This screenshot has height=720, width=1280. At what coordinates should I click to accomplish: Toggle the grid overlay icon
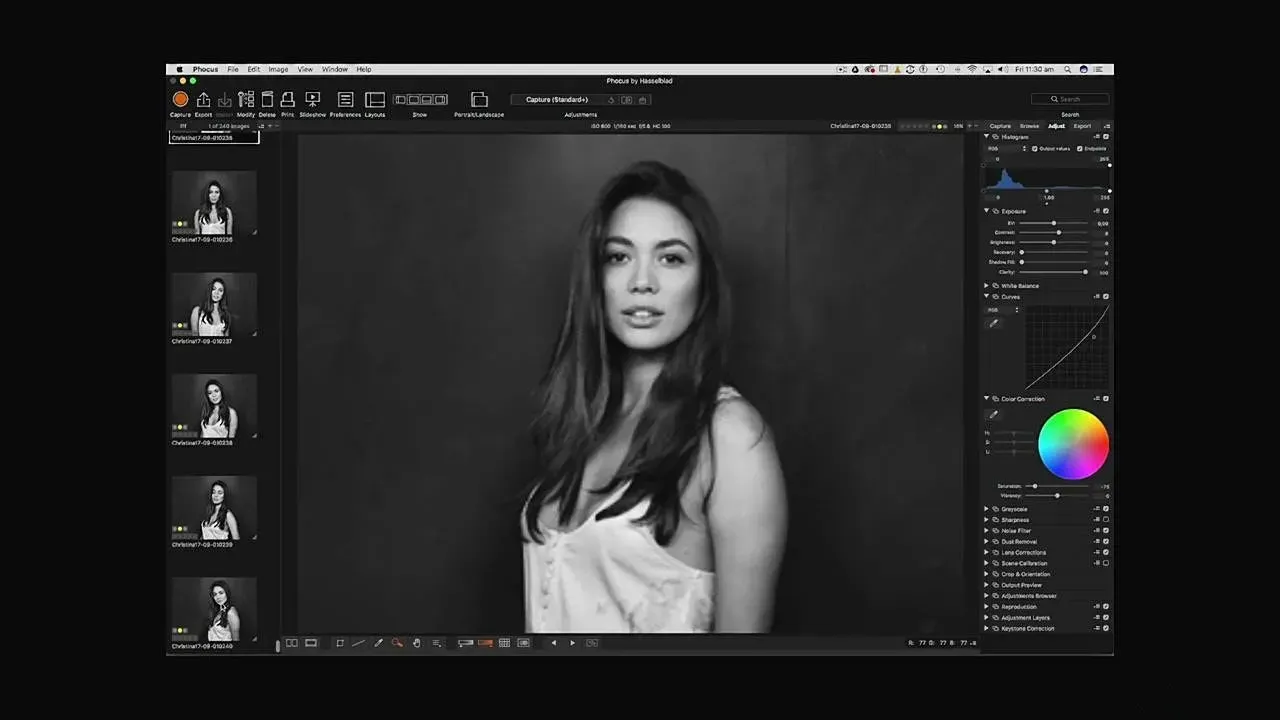point(504,643)
